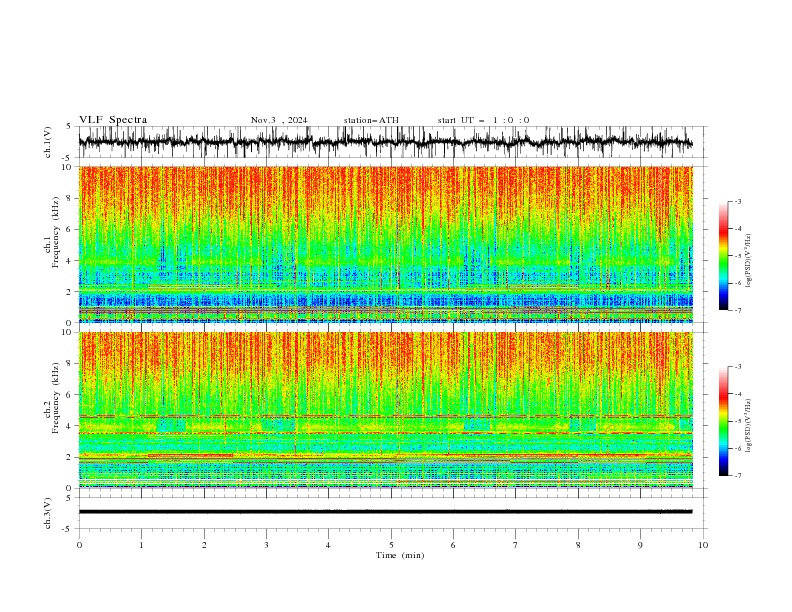Click the ch.1 spectrogram color bar
Screen dimensions: 792x612
tap(723, 255)
